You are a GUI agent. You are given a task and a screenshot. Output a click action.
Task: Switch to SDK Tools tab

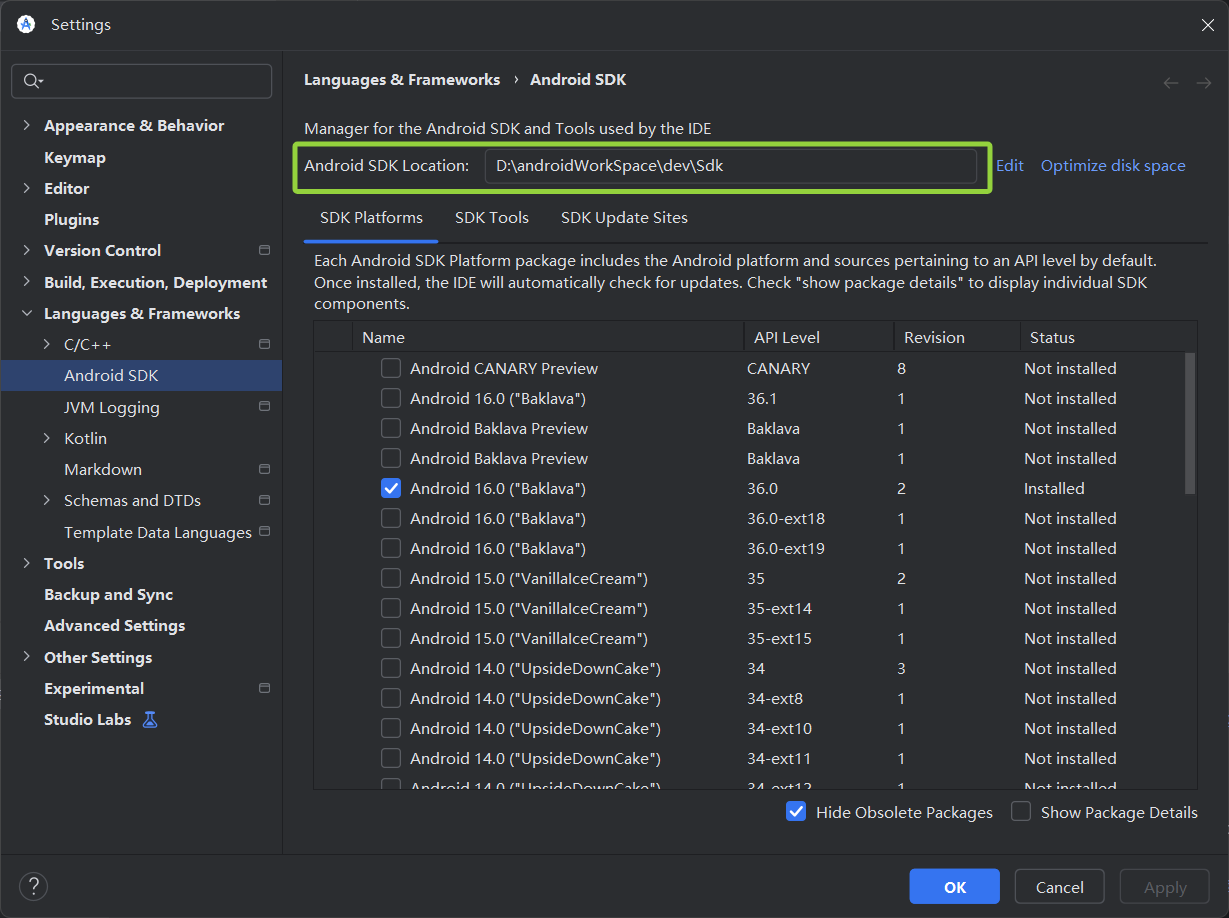(492, 217)
